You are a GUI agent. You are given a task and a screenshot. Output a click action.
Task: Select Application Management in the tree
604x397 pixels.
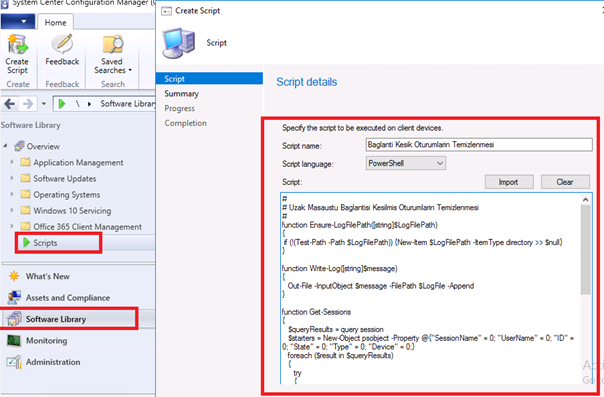pos(78,162)
